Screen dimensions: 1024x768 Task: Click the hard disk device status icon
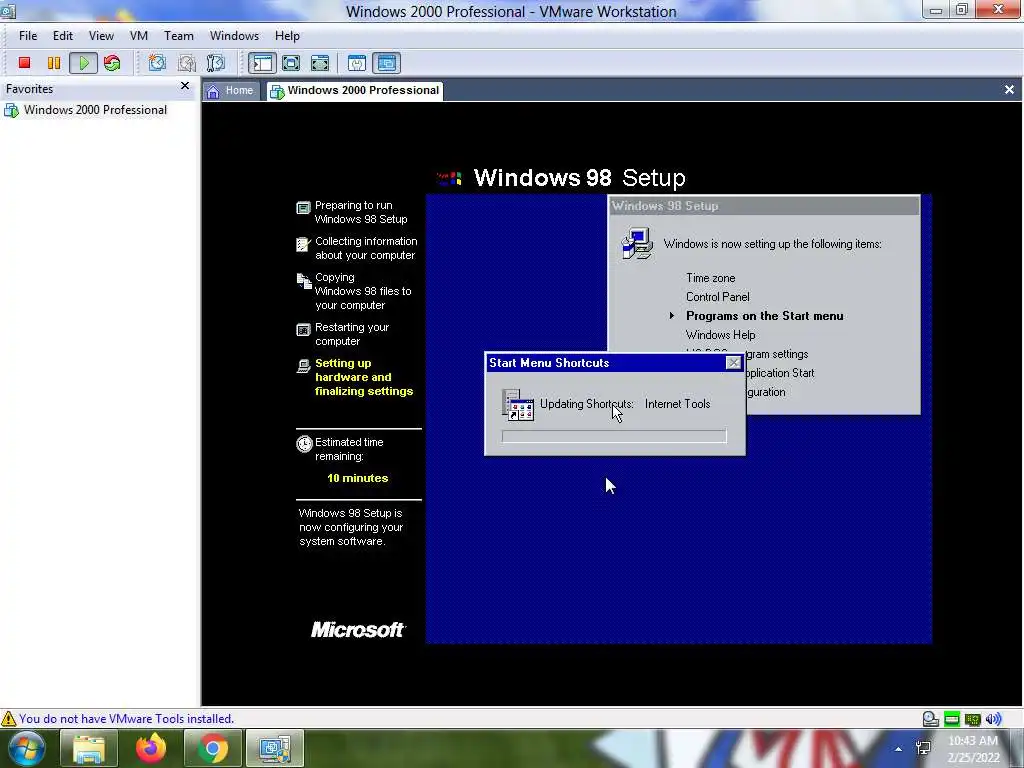931,720
